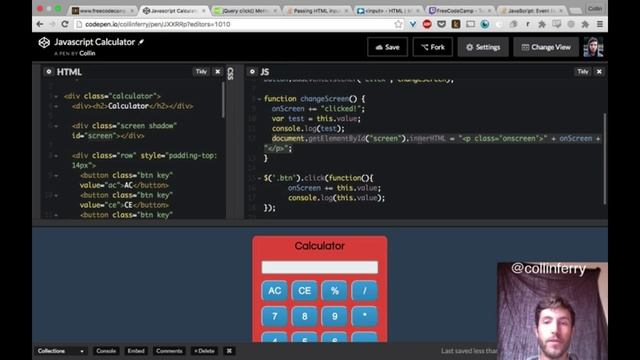Open JS editor settings gear
The height and width of the screenshot is (360, 640).
[252, 71]
